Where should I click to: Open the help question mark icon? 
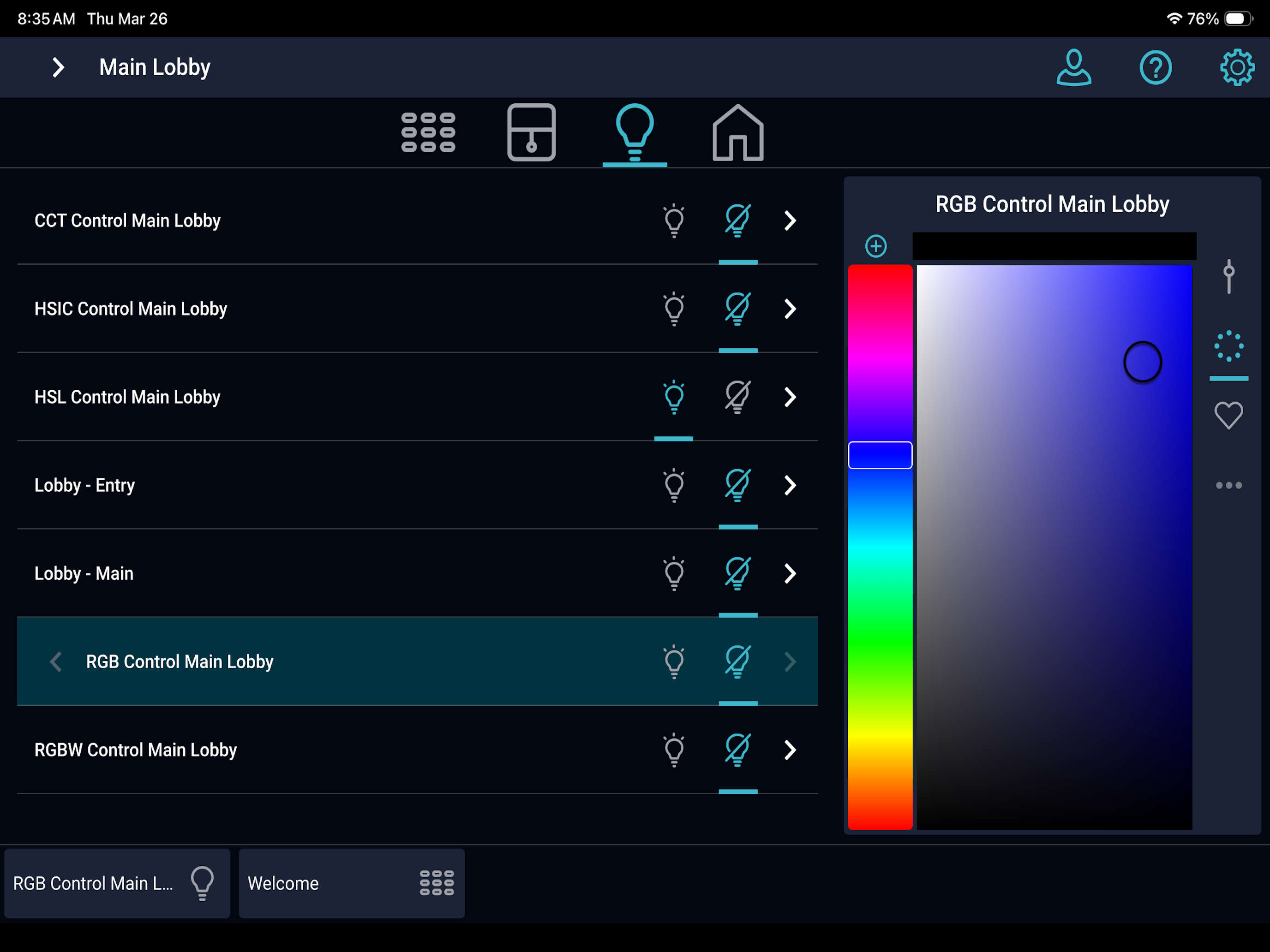(x=1155, y=68)
